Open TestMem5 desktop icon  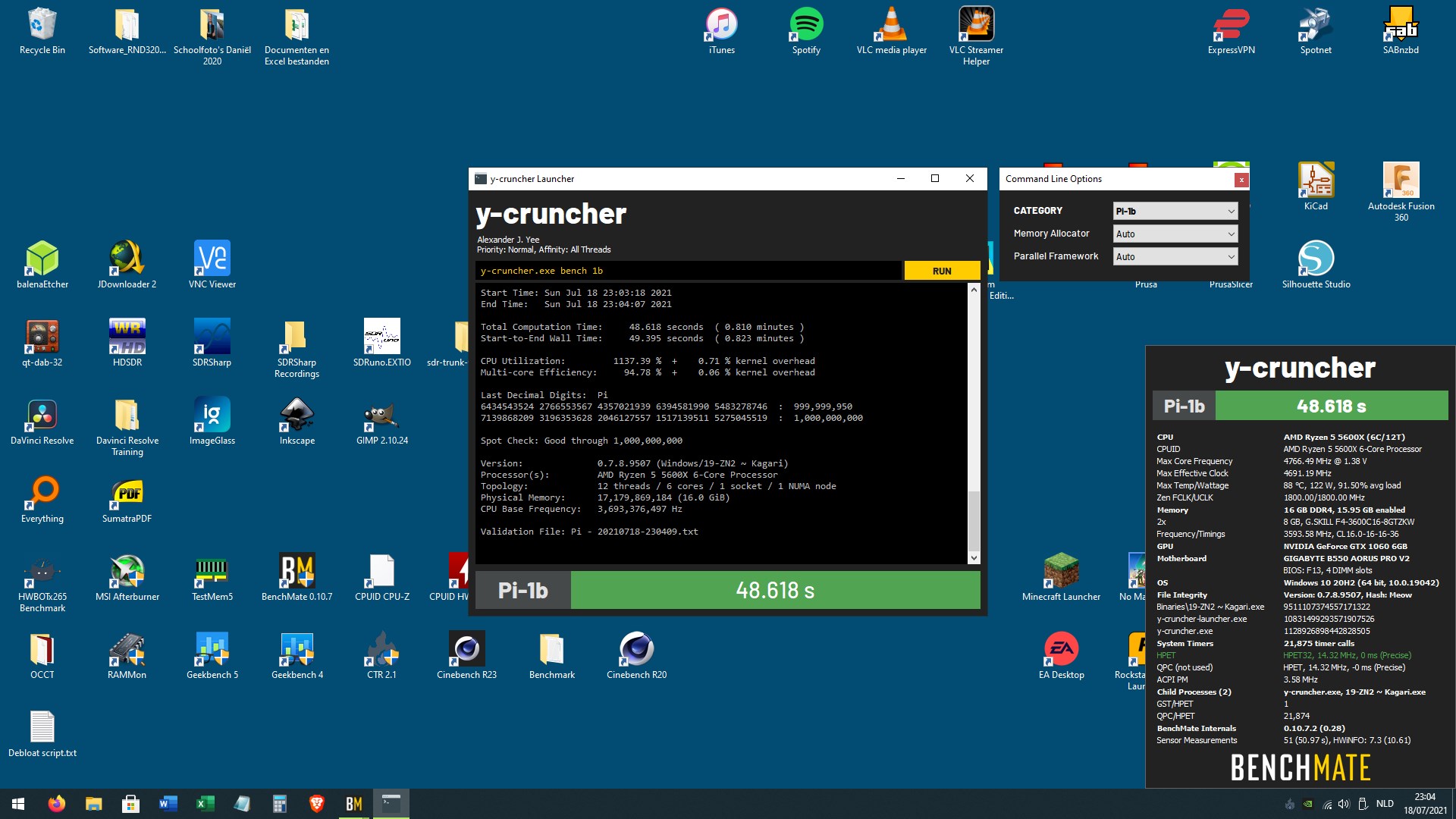pyautogui.click(x=212, y=578)
